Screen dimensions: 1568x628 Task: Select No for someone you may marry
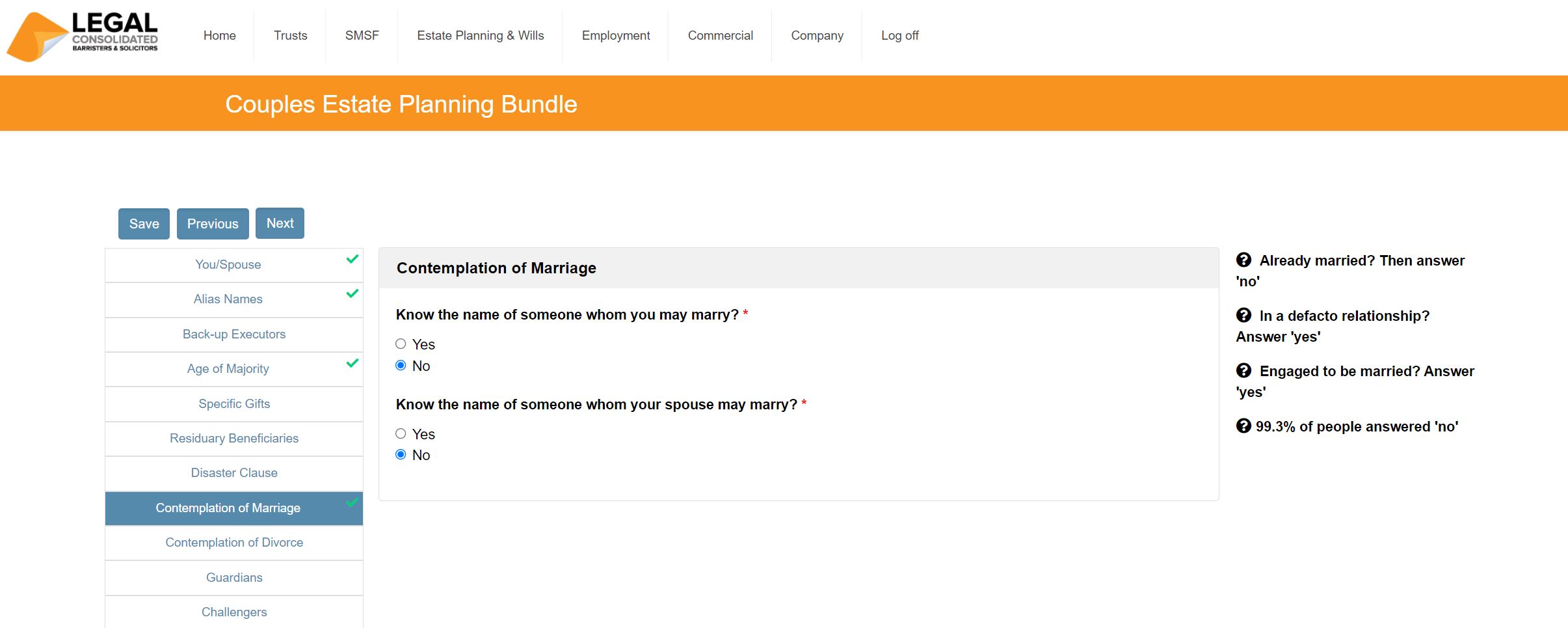coord(401,366)
